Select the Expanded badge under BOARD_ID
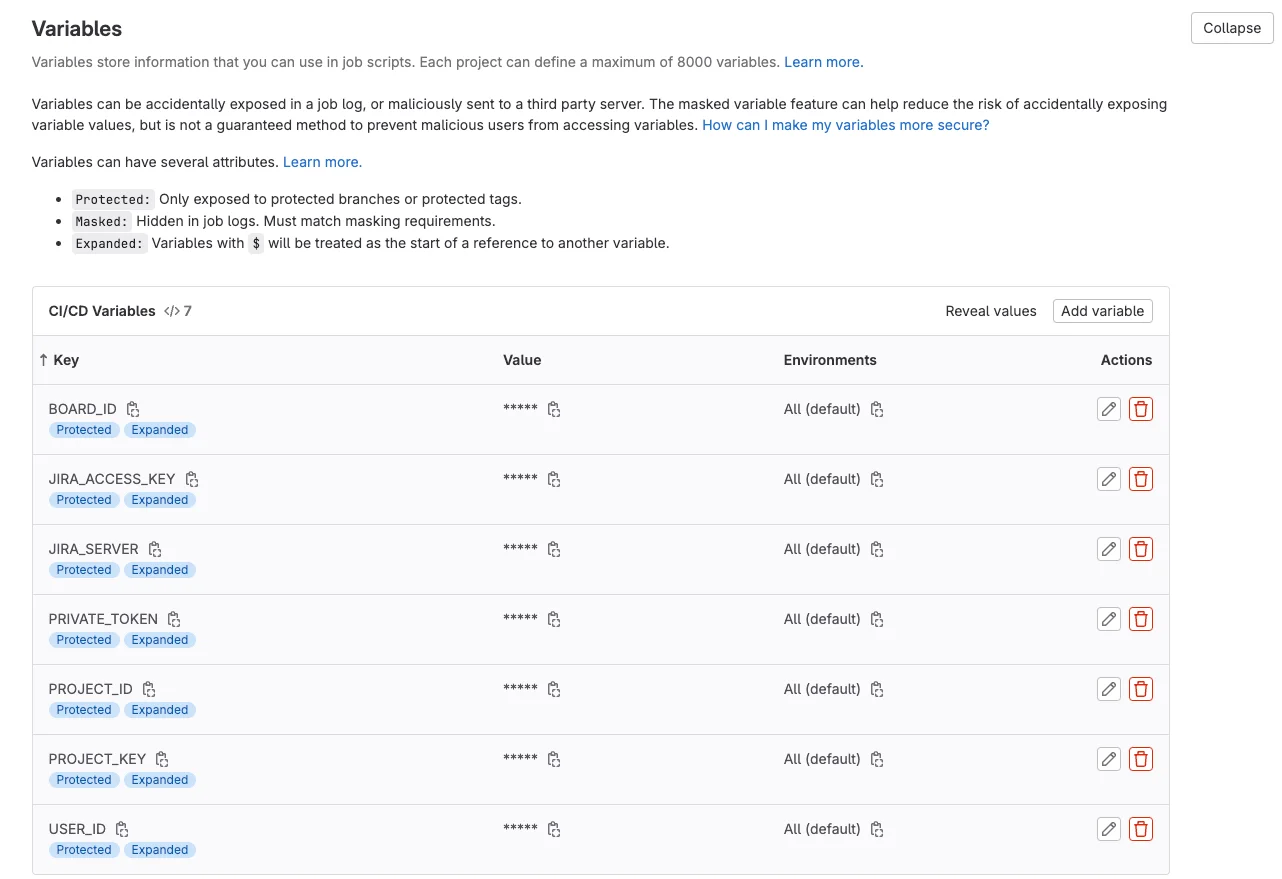The height and width of the screenshot is (879, 1282). [160, 429]
